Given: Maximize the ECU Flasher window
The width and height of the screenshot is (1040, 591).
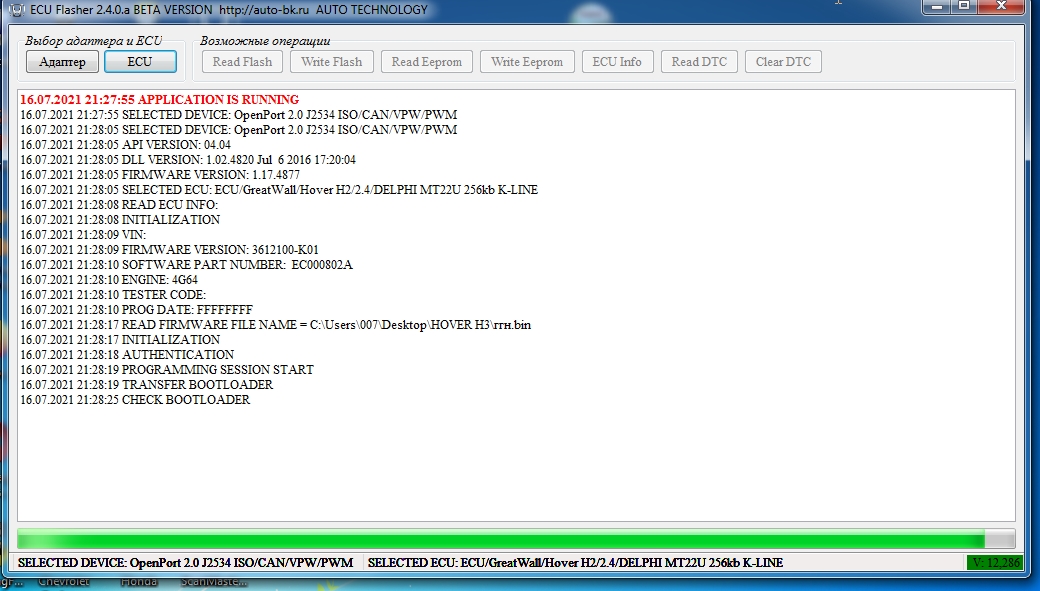Looking at the screenshot, I should [964, 8].
